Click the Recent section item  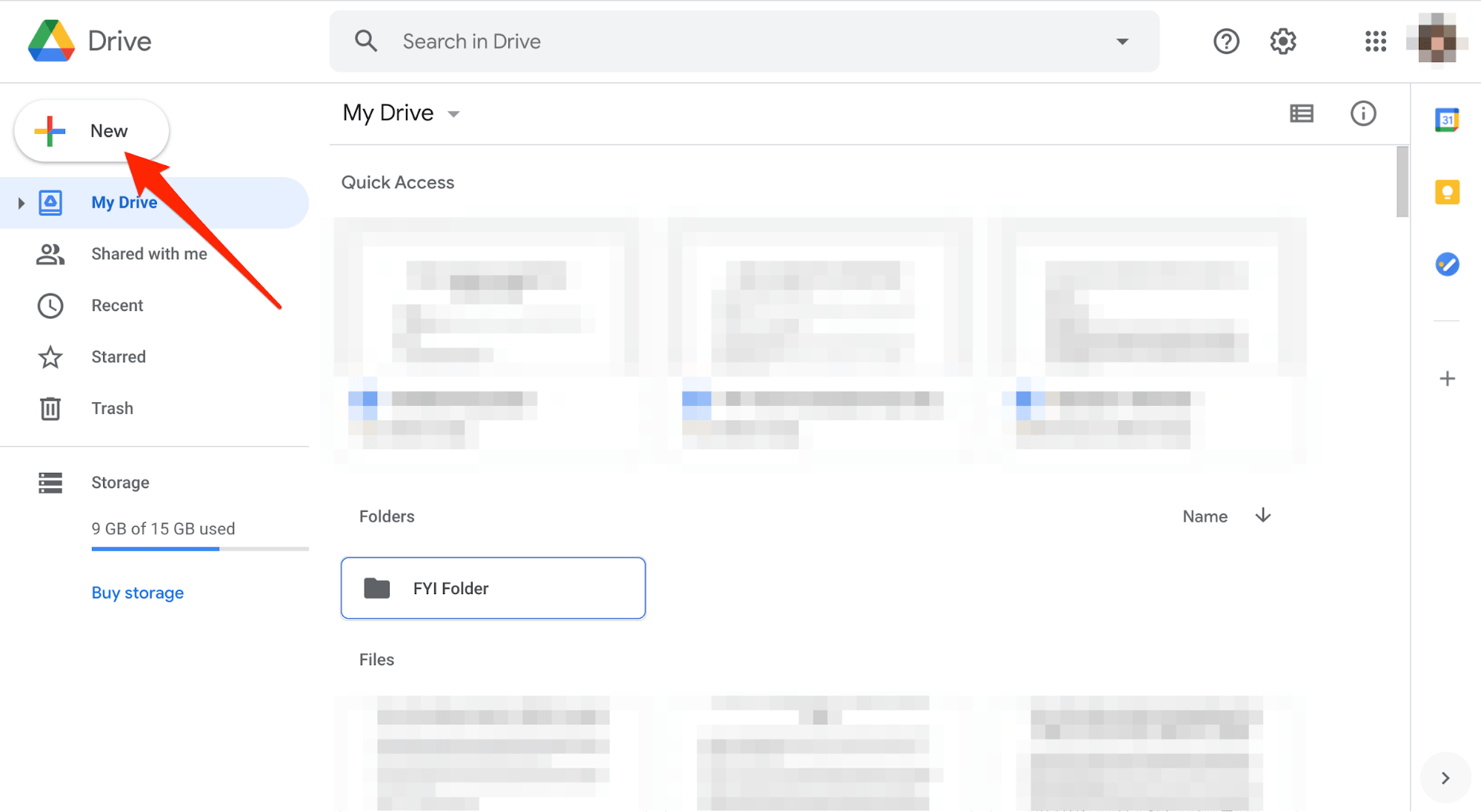116,305
